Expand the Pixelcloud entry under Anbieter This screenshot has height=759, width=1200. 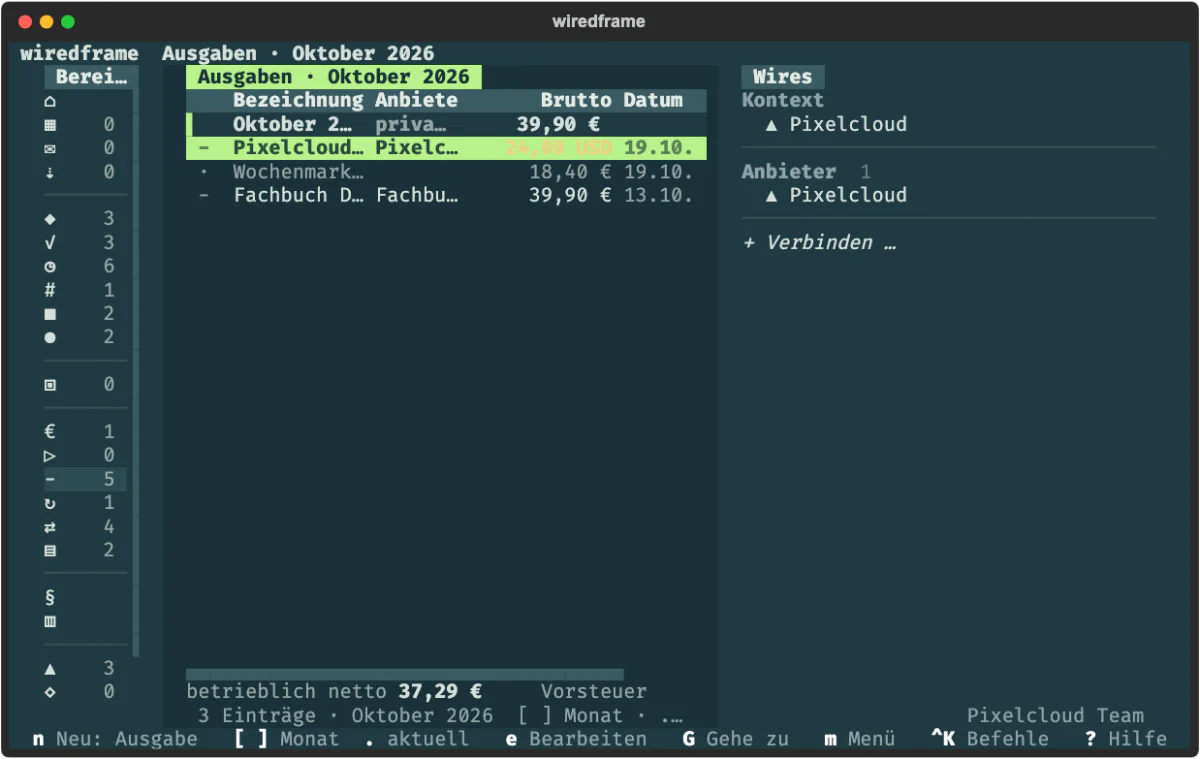836,195
